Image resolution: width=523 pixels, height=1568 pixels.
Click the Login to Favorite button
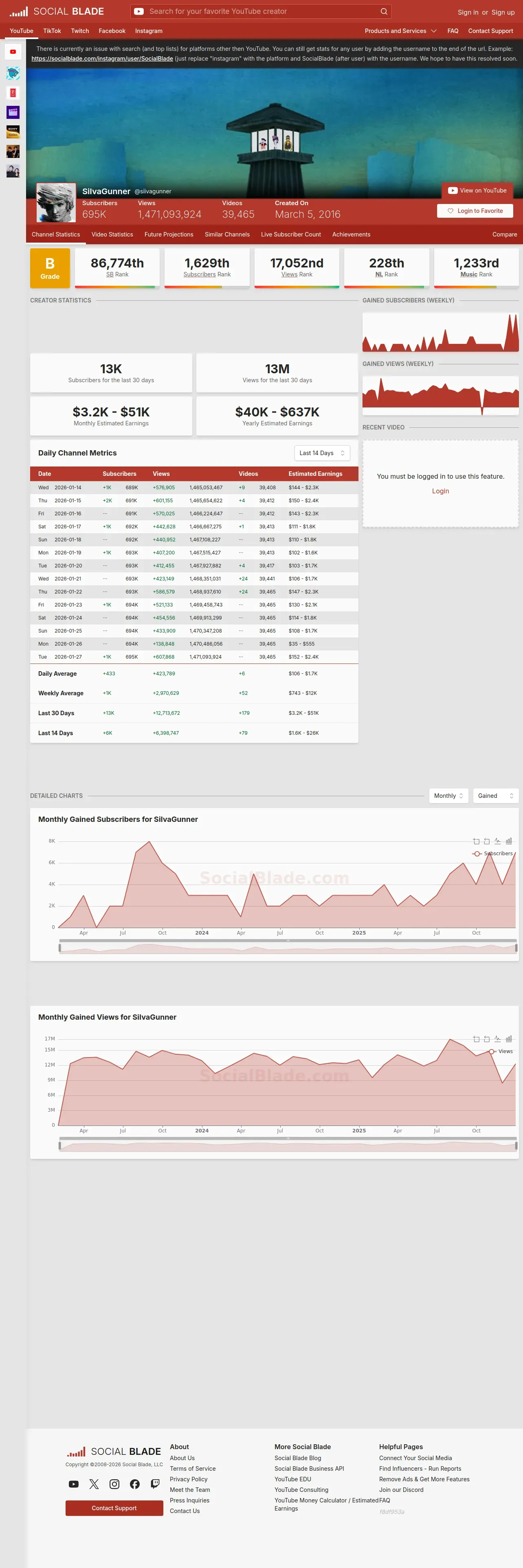tap(475, 210)
